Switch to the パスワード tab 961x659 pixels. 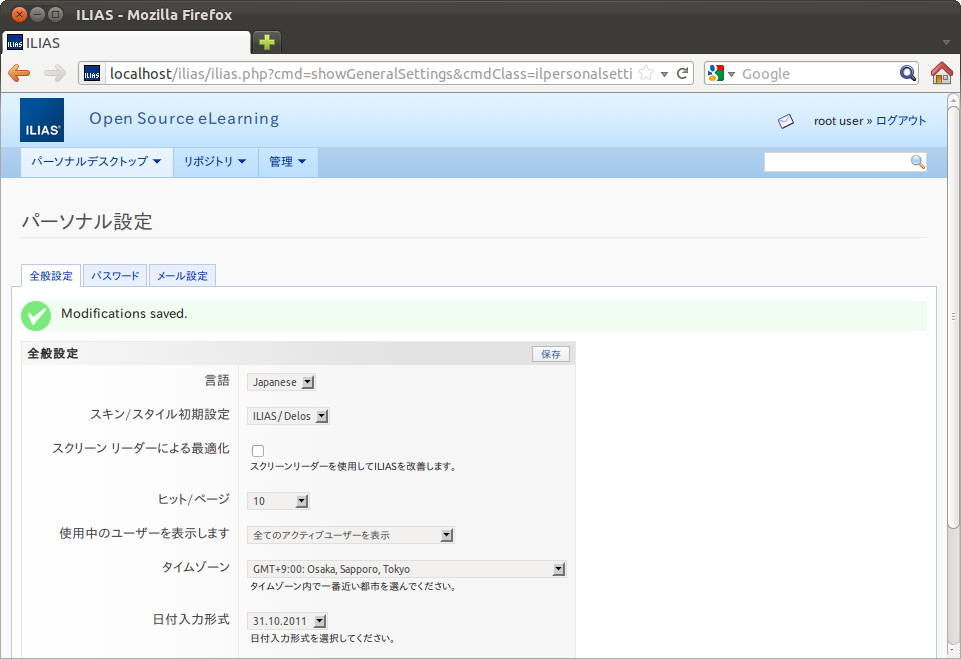coord(115,276)
